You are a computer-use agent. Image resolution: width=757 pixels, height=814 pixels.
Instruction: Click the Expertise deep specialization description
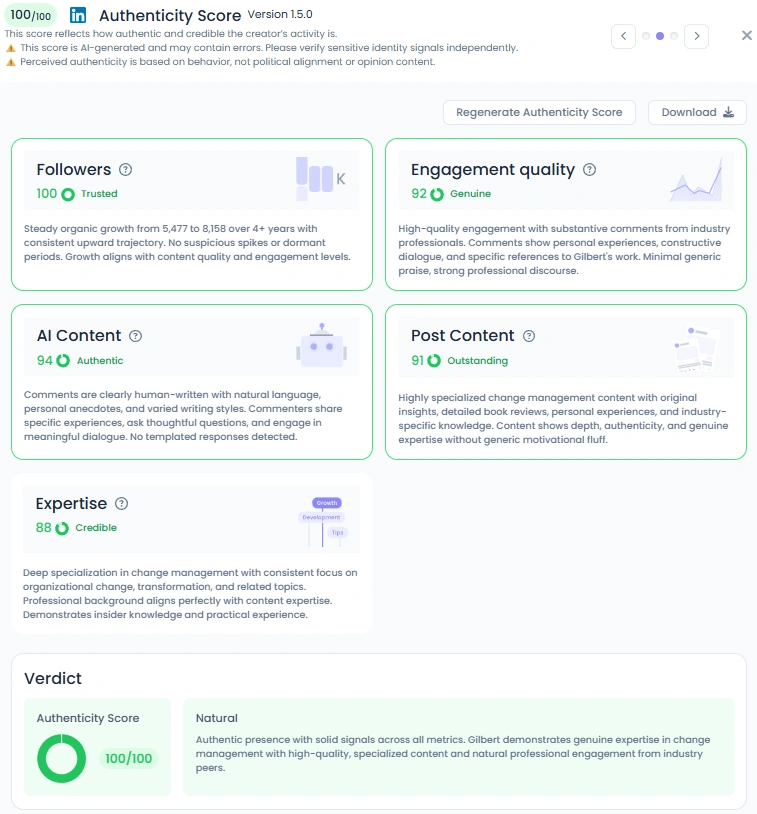[190, 593]
